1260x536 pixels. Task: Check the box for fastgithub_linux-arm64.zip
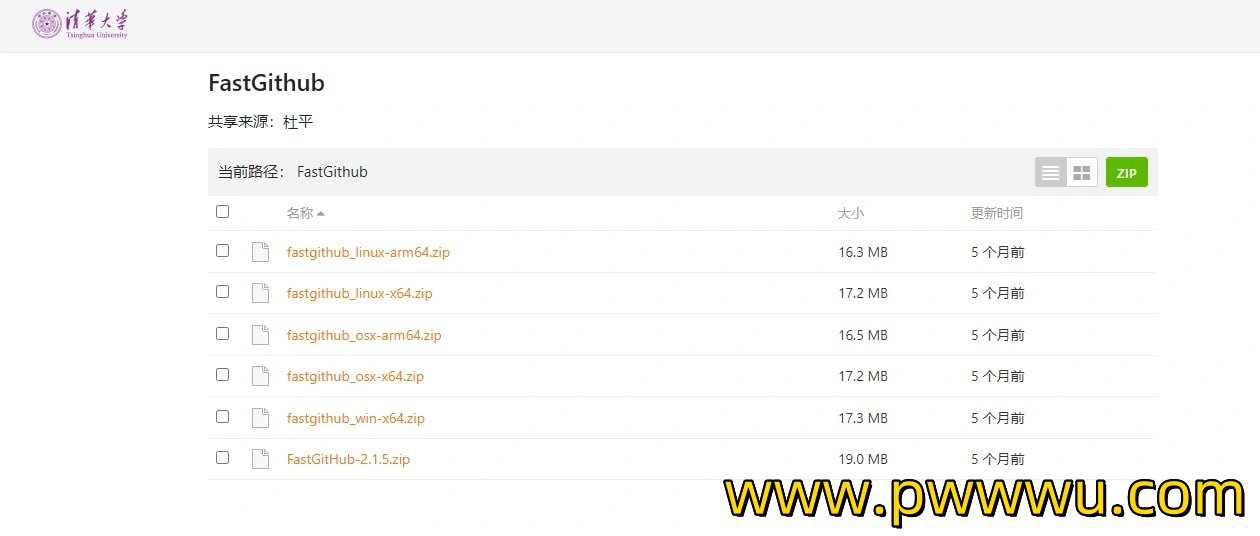[222, 250]
